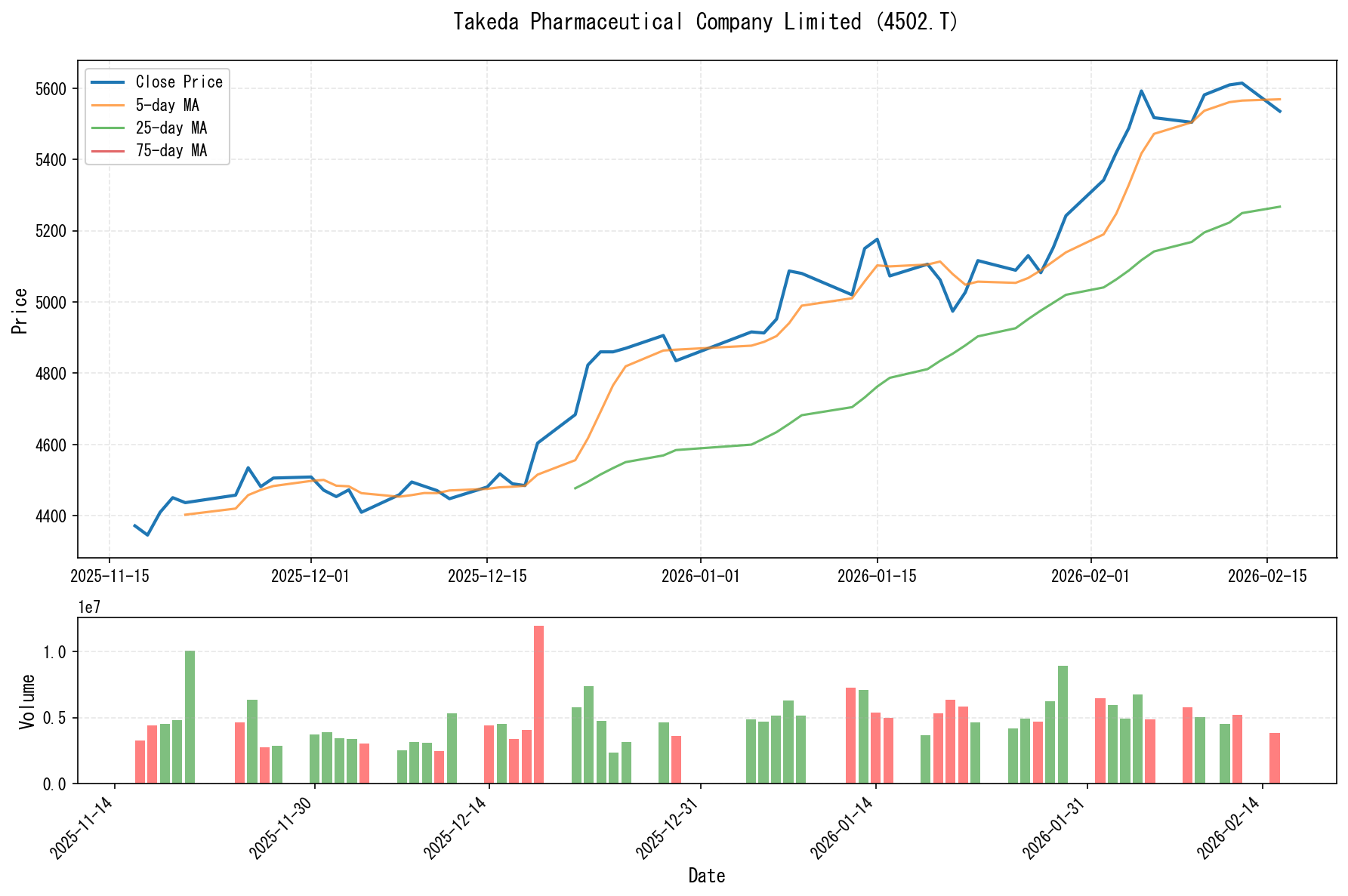Click the Volume y-axis label

[28, 700]
